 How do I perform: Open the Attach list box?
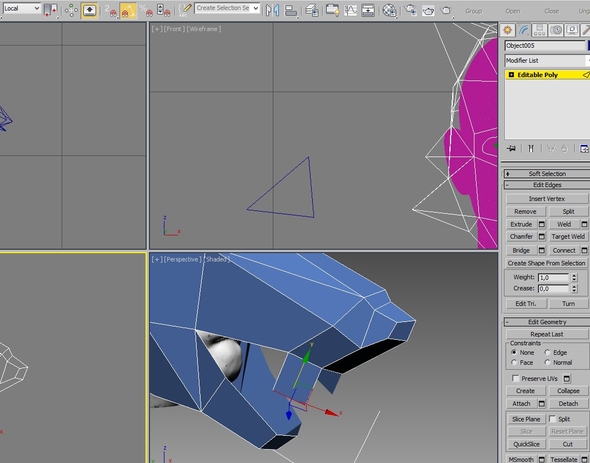(x=541, y=404)
